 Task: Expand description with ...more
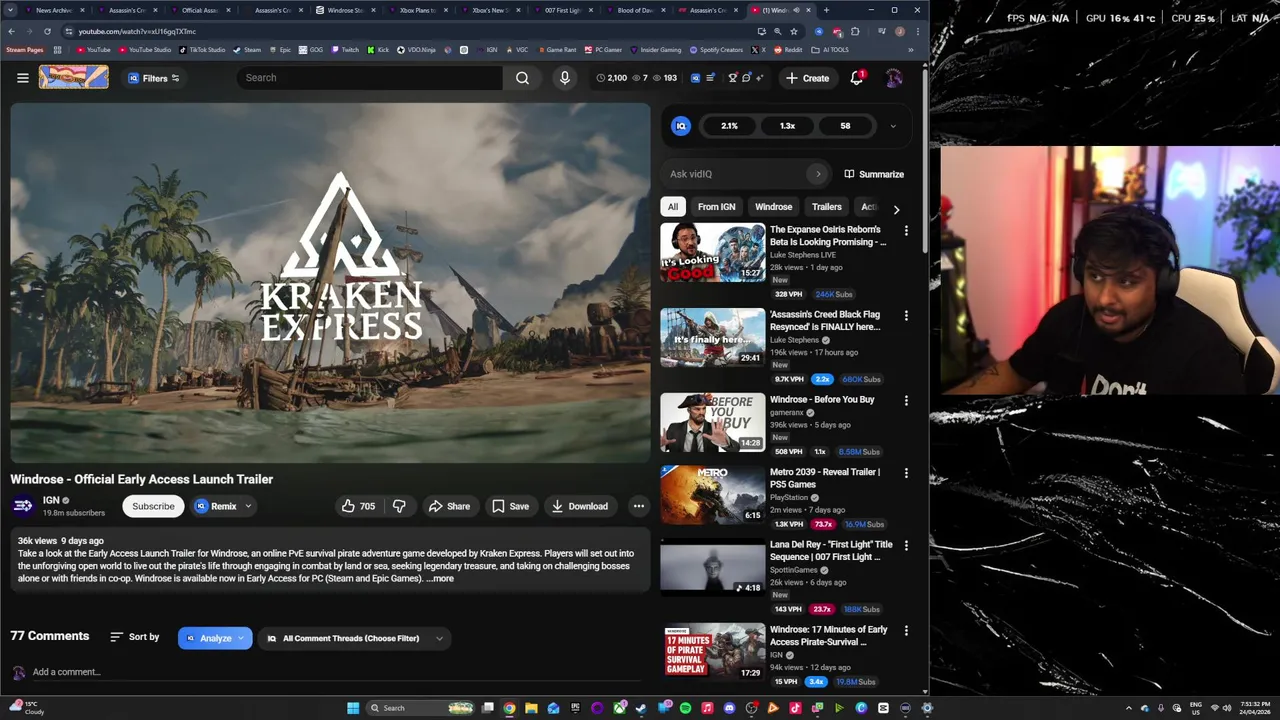tap(440, 579)
